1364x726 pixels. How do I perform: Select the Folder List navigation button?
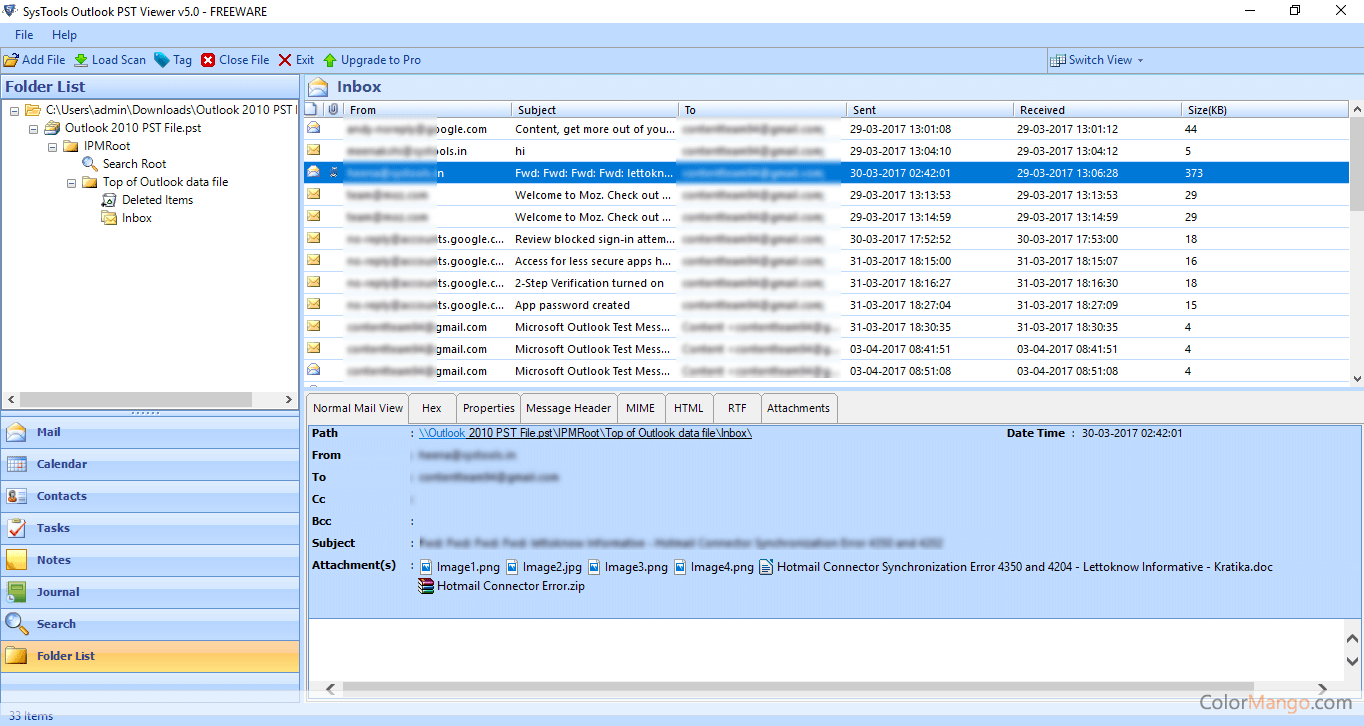(150, 656)
